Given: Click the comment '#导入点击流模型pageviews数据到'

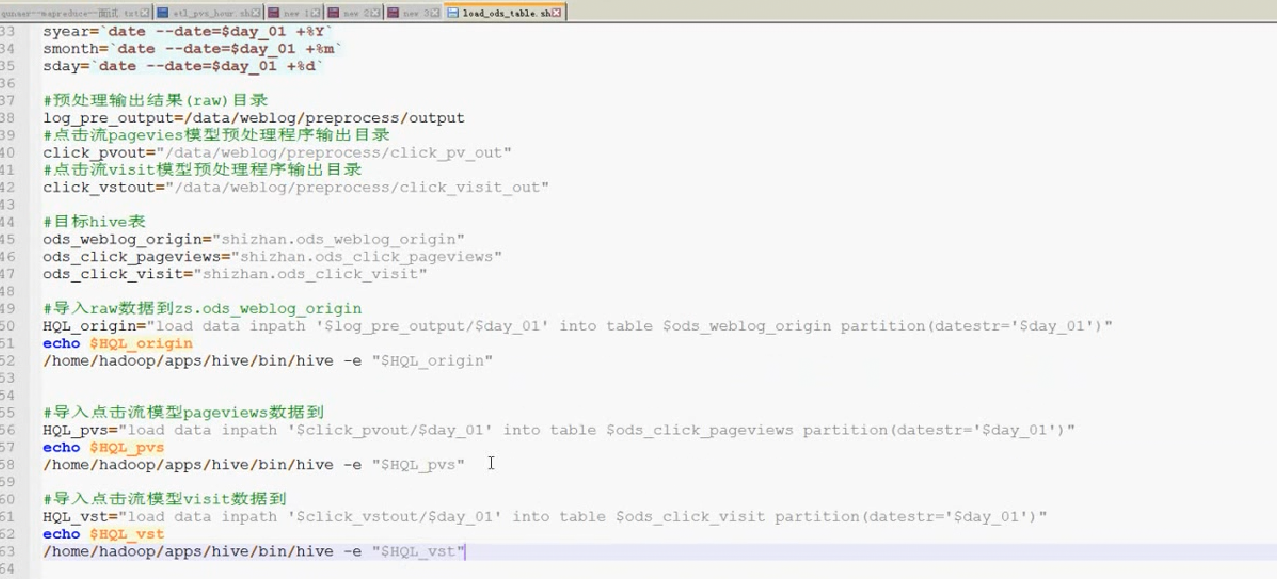Looking at the screenshot, I should pos(183,412).
